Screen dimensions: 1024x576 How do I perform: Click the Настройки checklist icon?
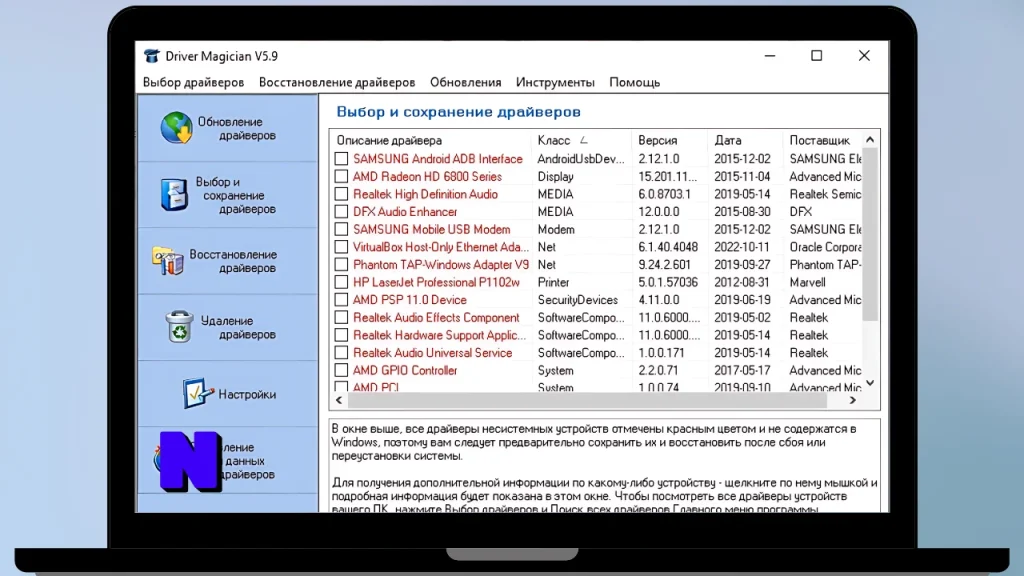[x=198, y=393]
